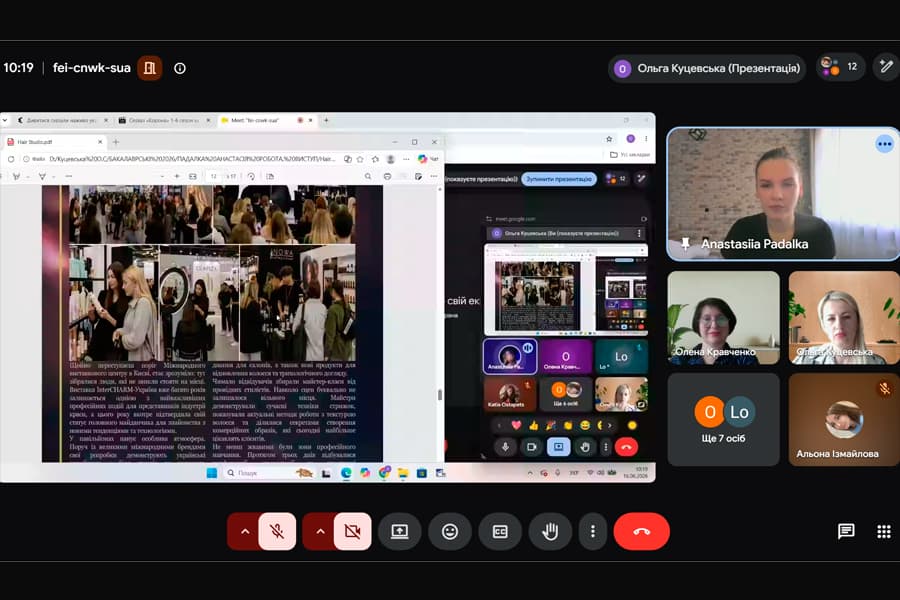Zoom out of the PDF with minus icon
The image size is (900, 600).
(162, 176)
